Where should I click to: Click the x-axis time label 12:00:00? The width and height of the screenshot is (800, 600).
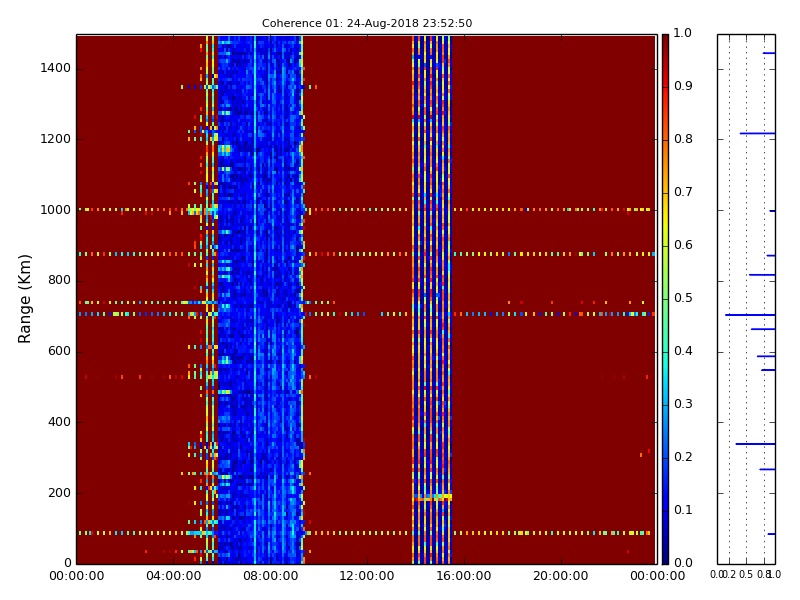(367, 577)
